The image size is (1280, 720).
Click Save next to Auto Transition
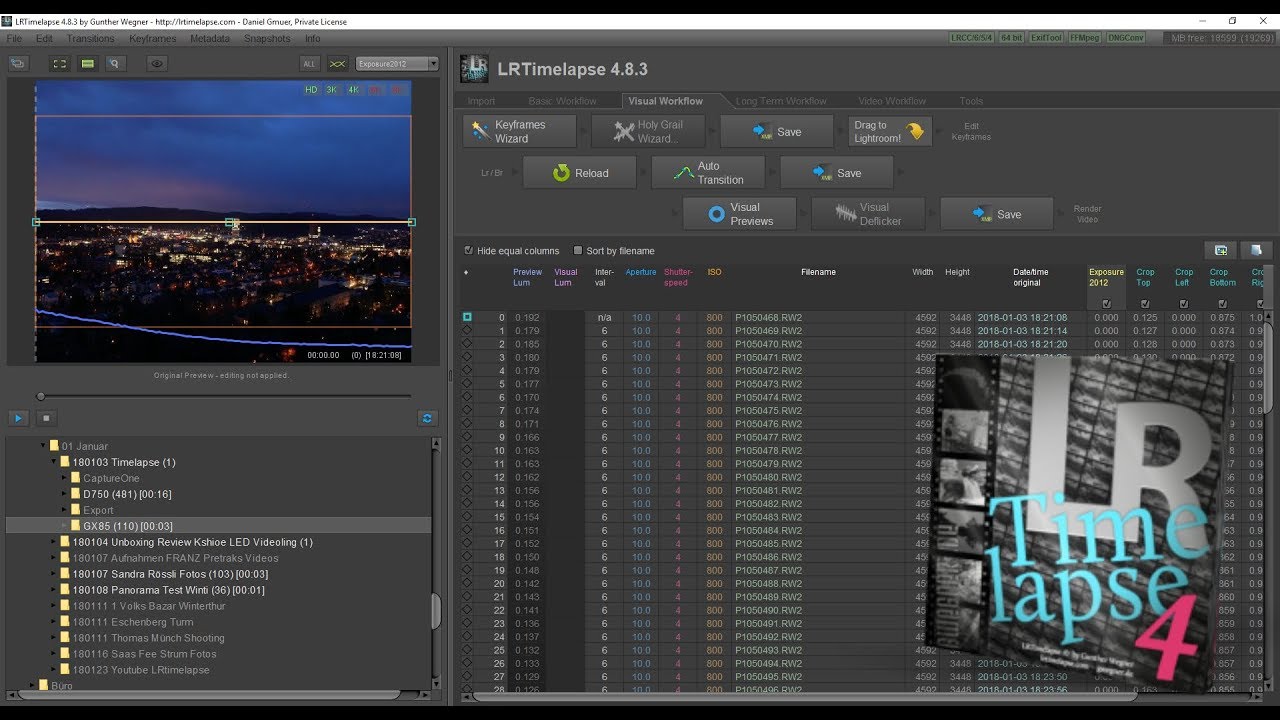point(837,173)
